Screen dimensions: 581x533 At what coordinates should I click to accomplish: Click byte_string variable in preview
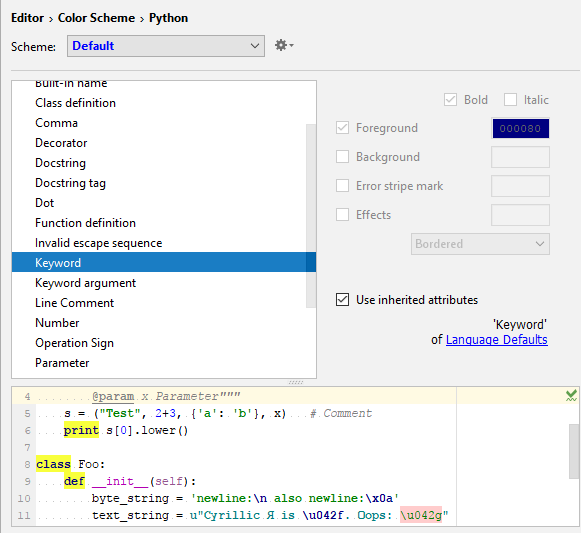click(130, 498)
